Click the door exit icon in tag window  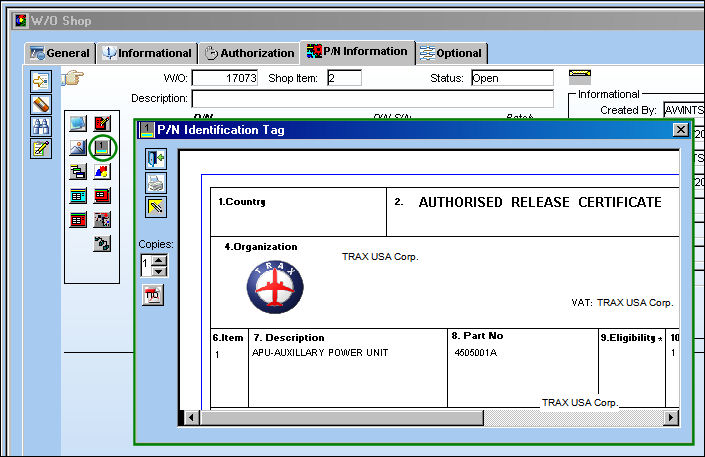click(156, 159)
